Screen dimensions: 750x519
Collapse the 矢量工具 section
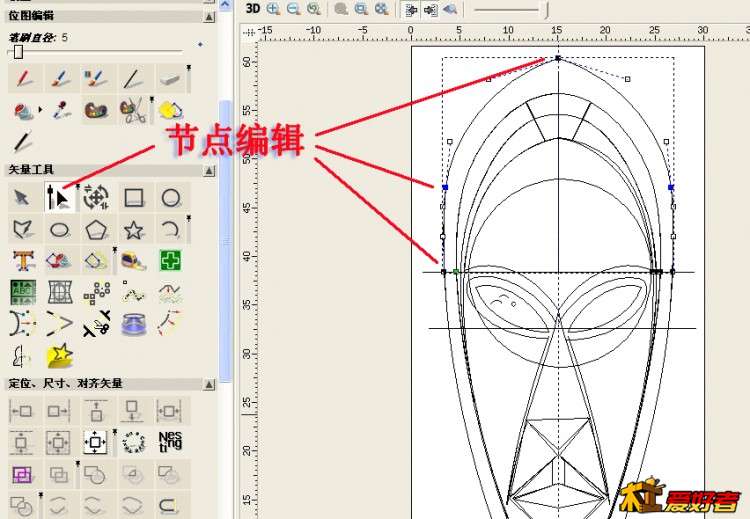click(x=209, y=171)
